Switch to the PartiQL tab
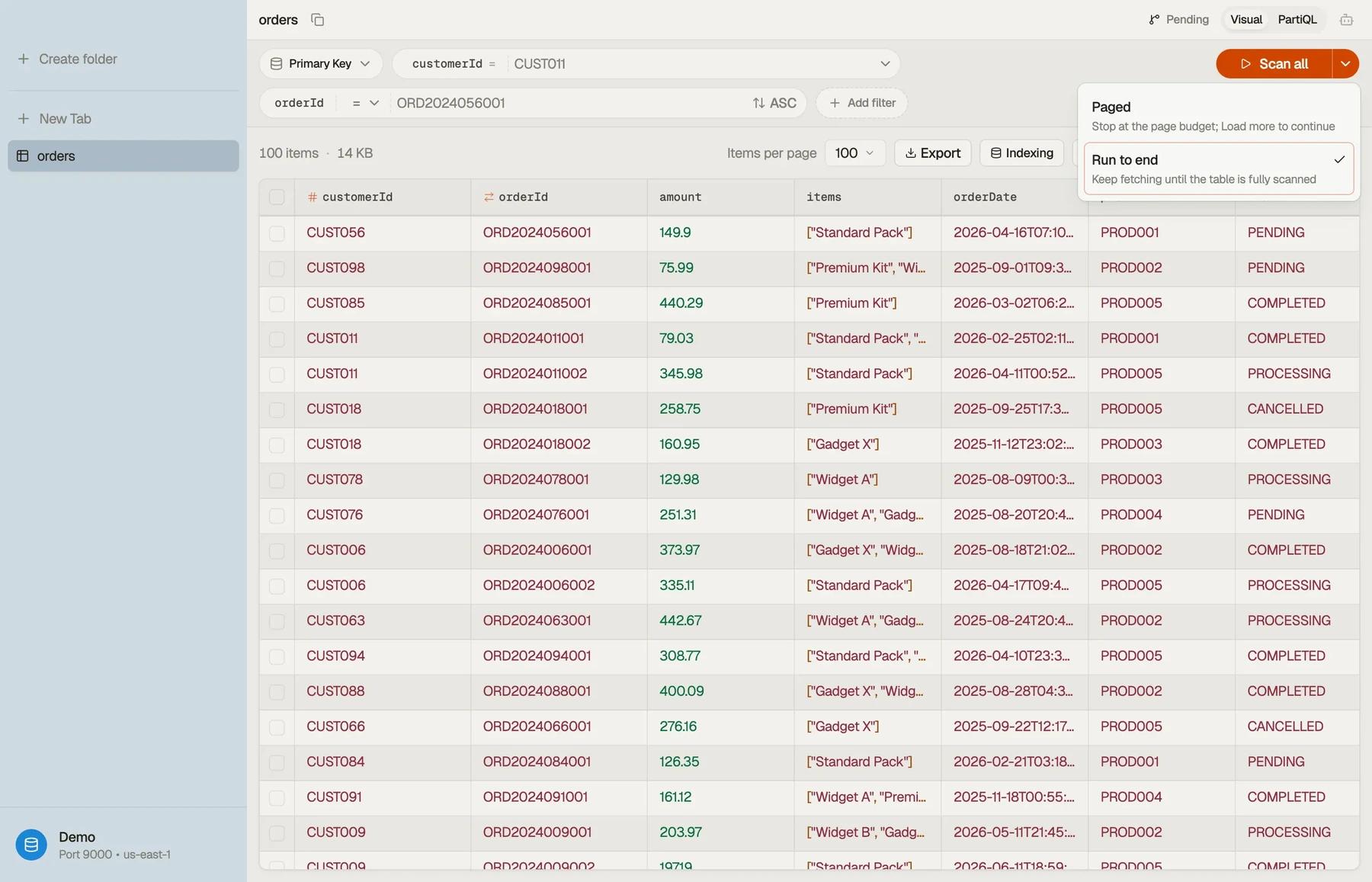The image size is (1372, 882). pyautogui.click(x=1297, y=20)
